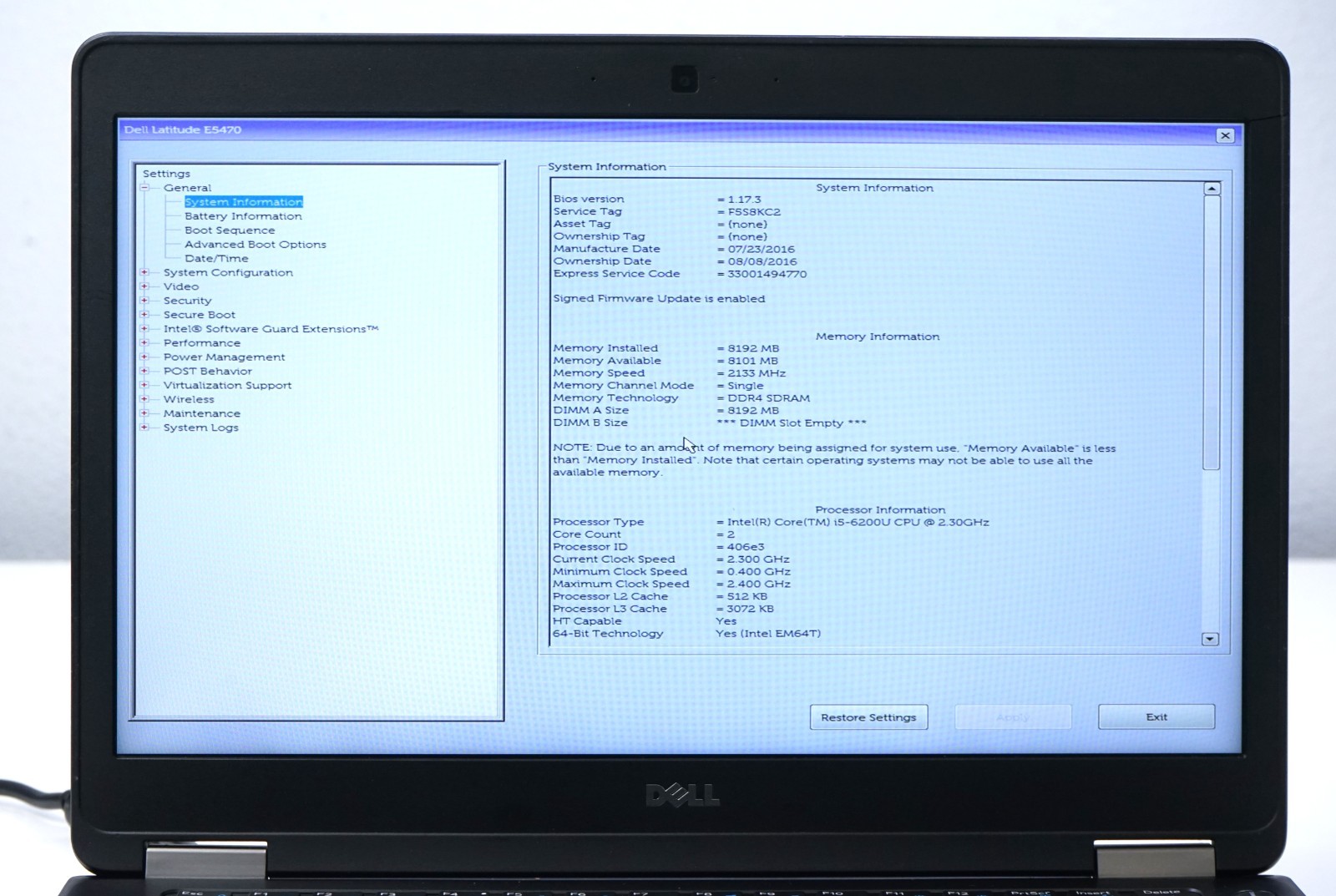Open Advanced Boot Options

[256, 245]
